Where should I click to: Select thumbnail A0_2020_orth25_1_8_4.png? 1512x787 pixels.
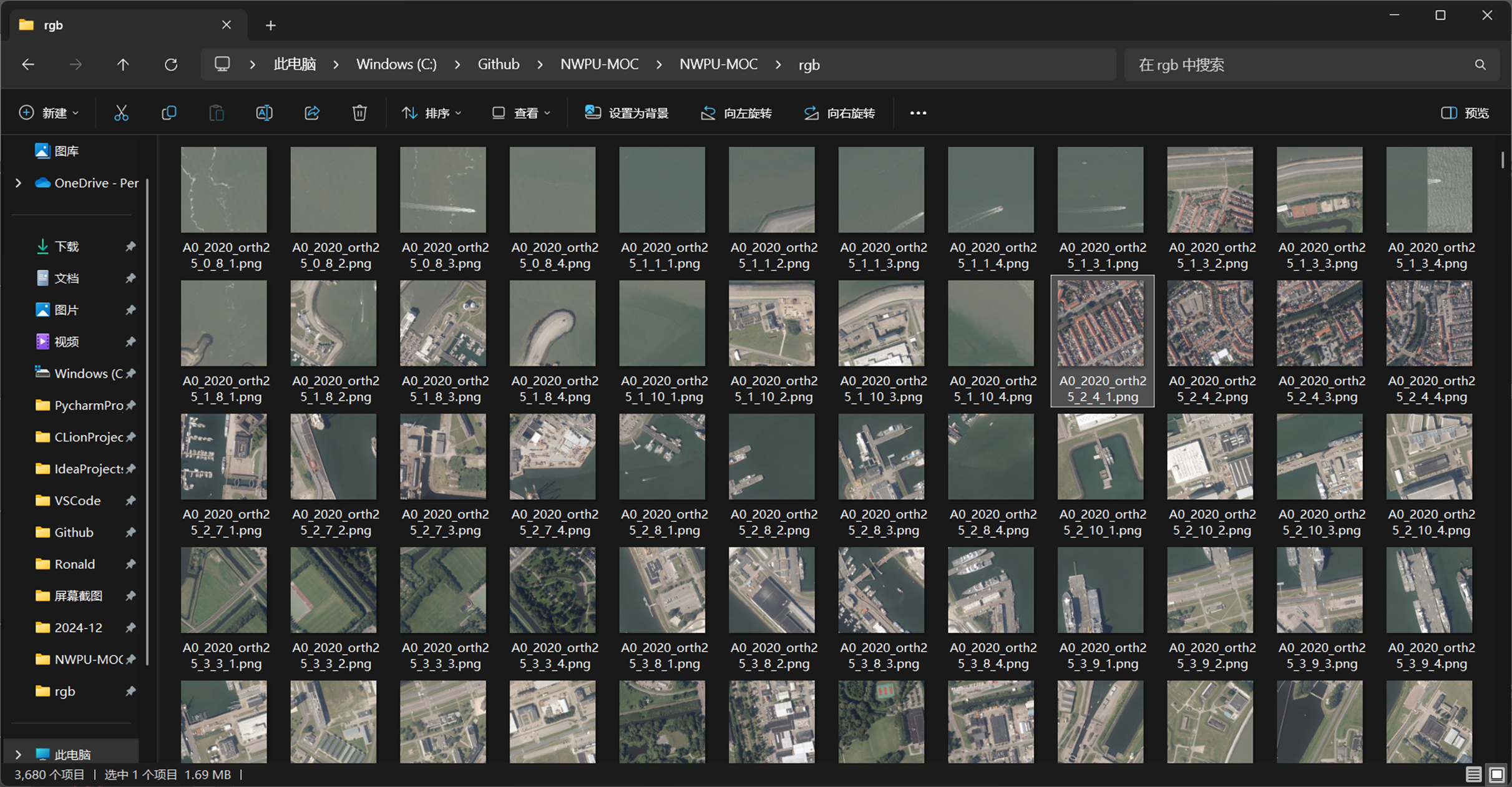[553, 323]
